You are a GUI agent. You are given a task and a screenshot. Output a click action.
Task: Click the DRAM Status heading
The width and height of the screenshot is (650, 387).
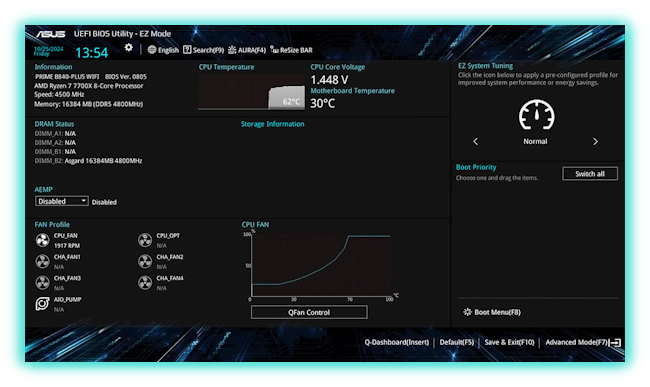[54, 124]
